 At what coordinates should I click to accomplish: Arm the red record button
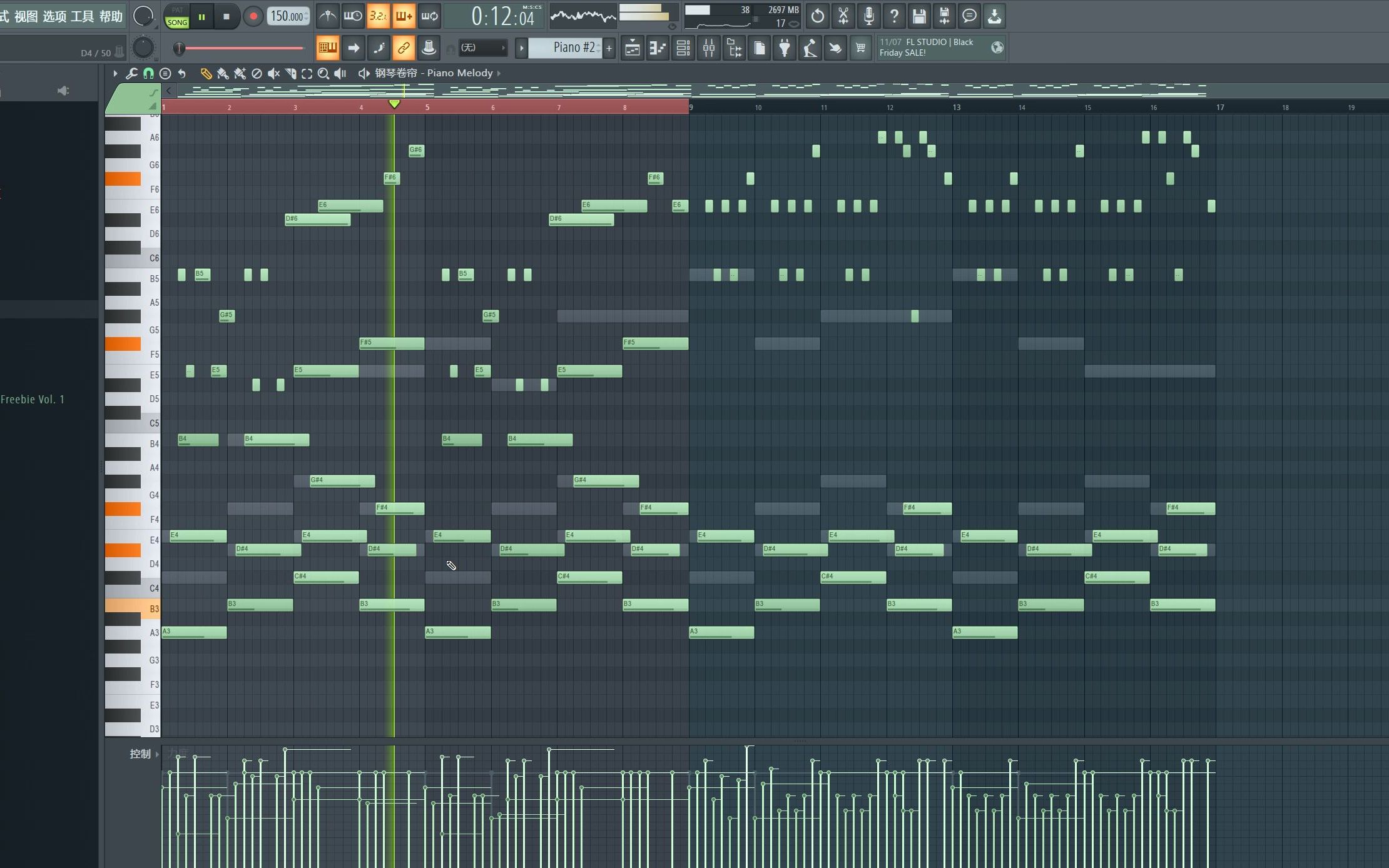point(253,17)
